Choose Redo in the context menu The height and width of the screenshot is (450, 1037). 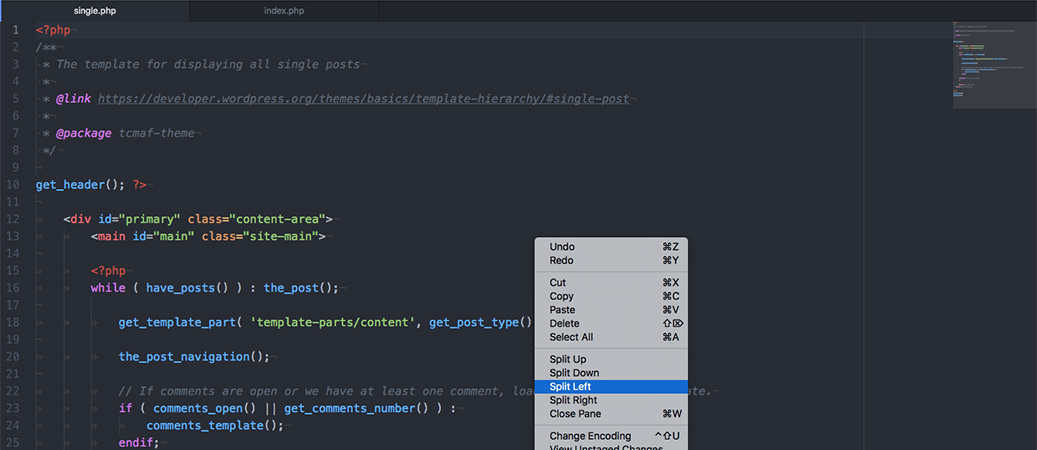point(562,261)
